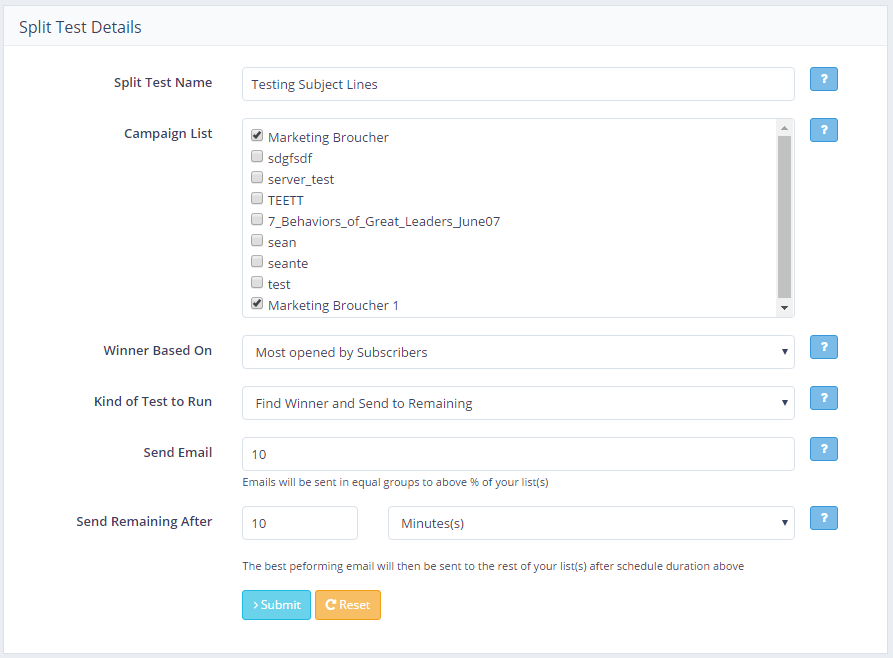Show help for Kind of Test to Run
Screen dimensions: 893x658
[823, 398]
